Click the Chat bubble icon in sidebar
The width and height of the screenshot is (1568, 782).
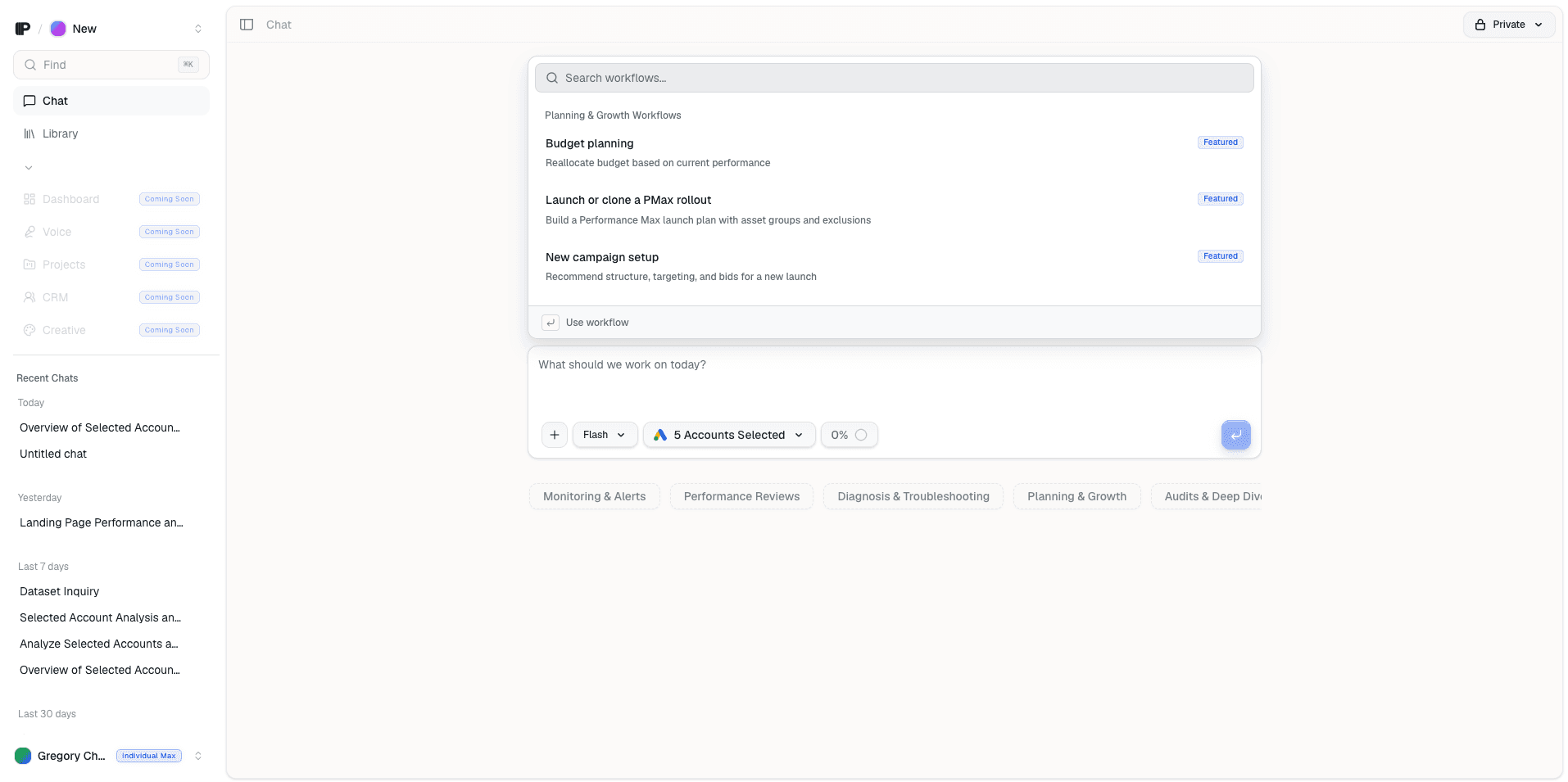[29, 101]
